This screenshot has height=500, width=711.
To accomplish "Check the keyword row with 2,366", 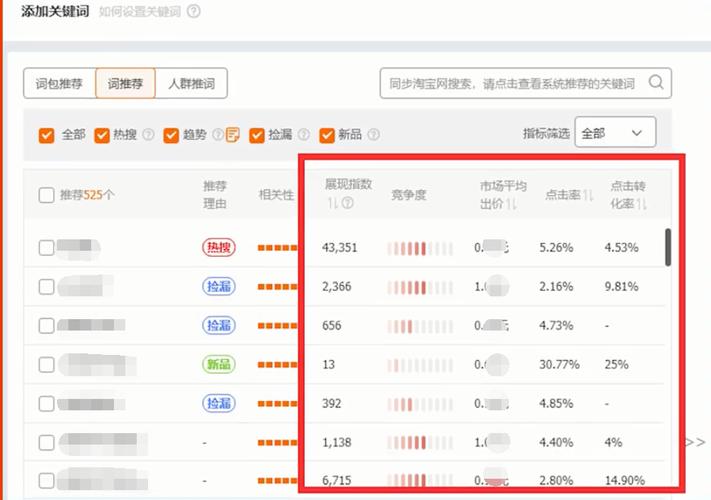I will (x=46, y=286).
